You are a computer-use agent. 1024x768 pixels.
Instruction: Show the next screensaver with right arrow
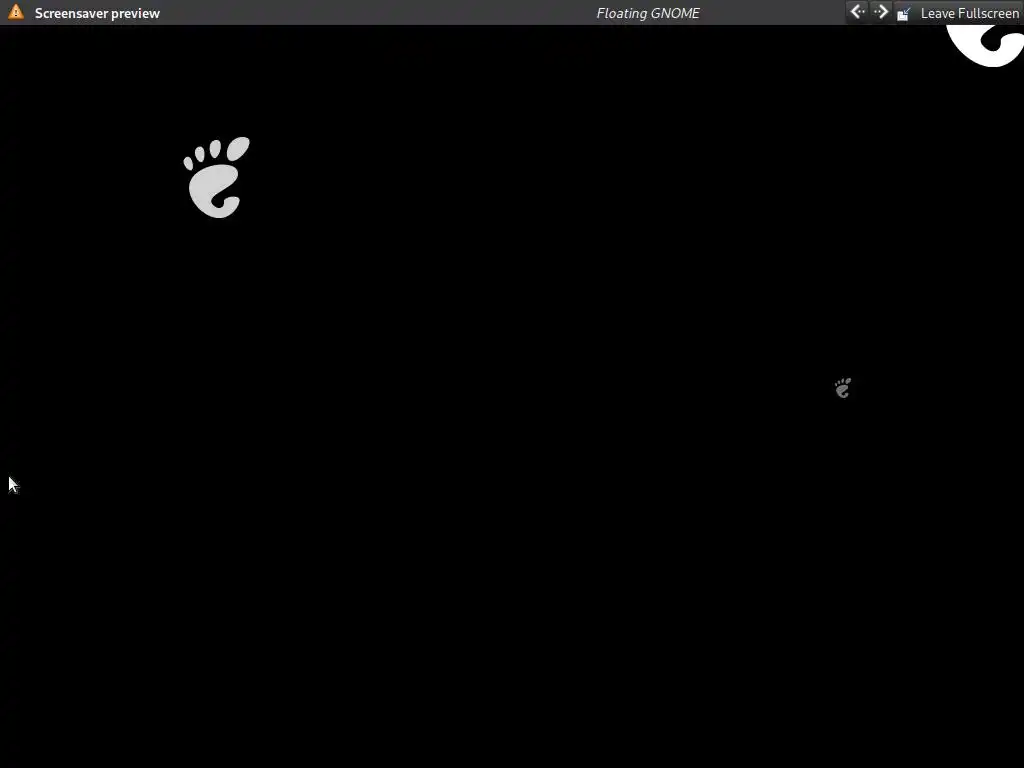880,12
